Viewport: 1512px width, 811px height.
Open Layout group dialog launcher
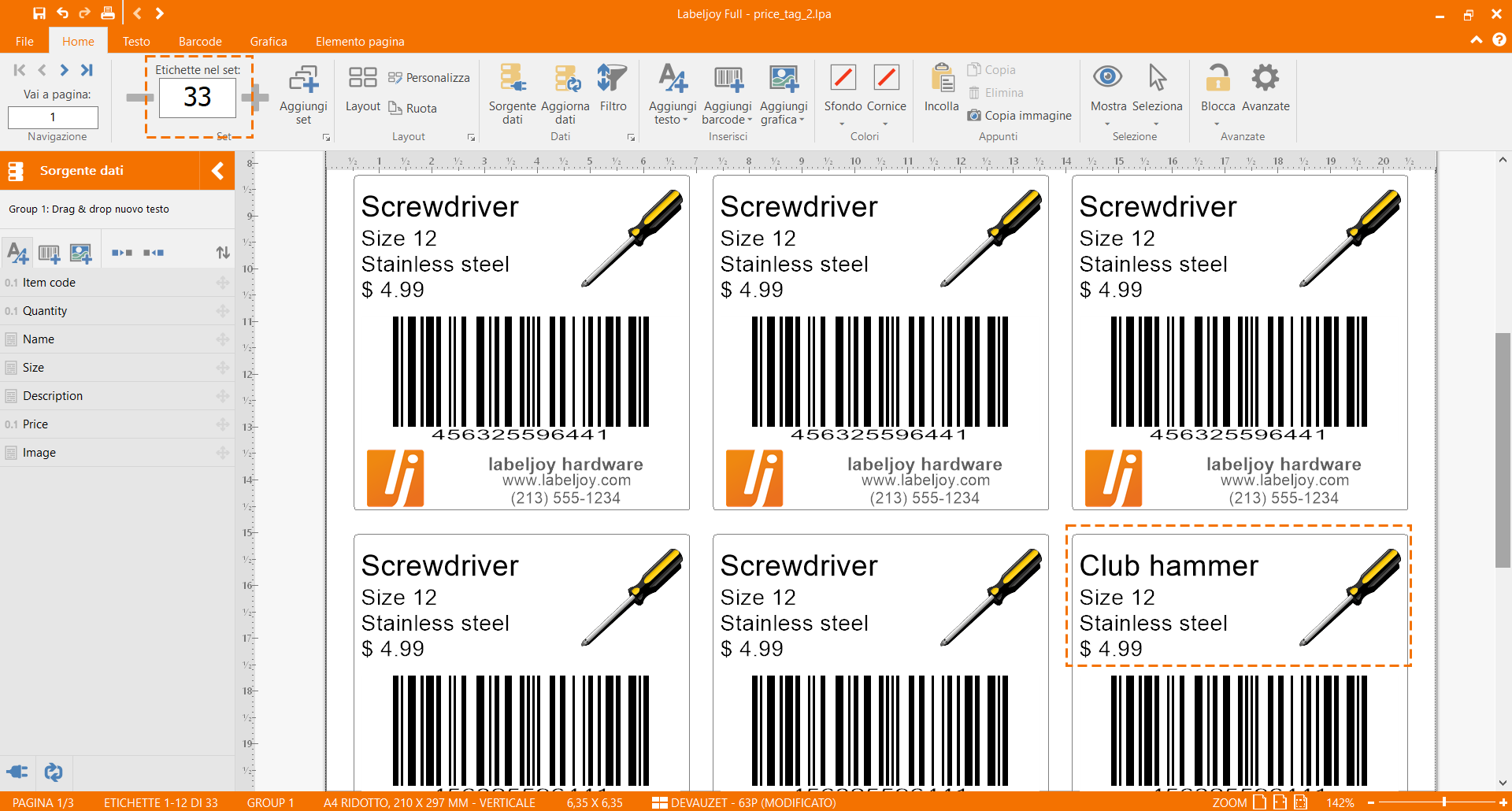471,137
